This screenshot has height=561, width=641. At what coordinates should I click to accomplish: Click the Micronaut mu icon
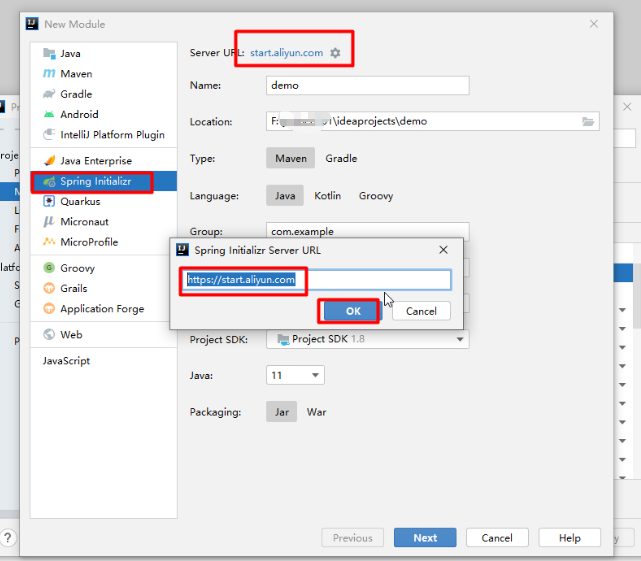49,222
